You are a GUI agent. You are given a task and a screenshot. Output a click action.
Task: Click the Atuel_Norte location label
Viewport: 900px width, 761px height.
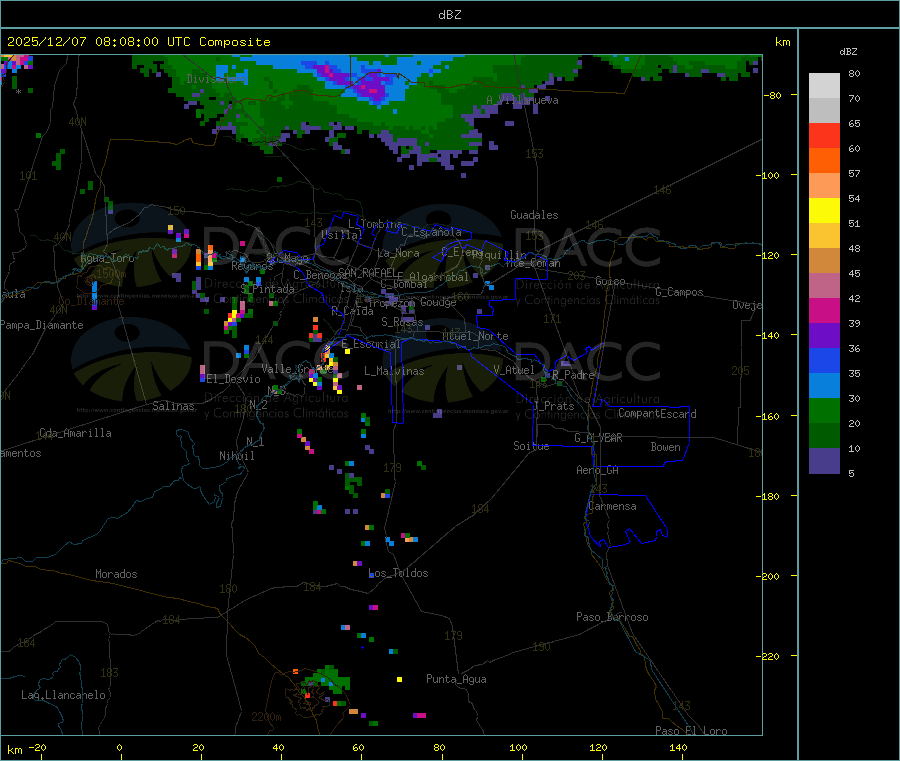[475, 336]
